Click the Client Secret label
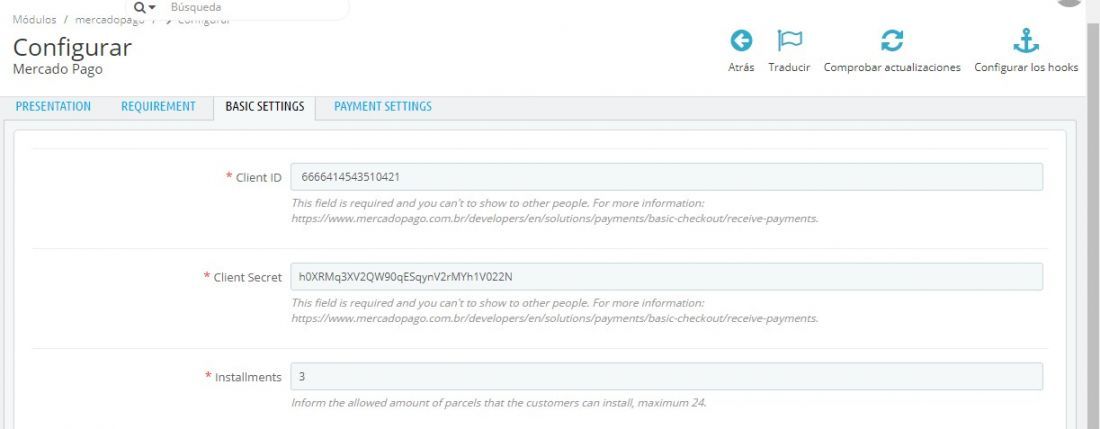 pyautogui.click(x=248, y=277)
